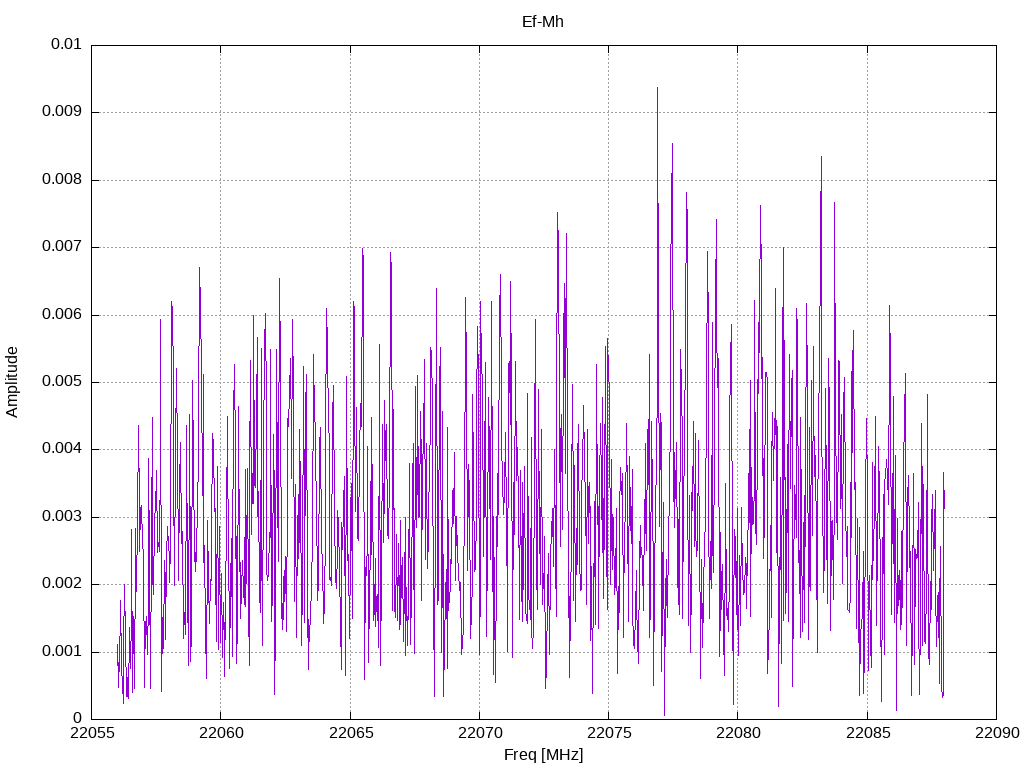This screenshot has height=768, width=1024.
Task: Click the 22060 x-axis tick label
Action: (221, 733)
